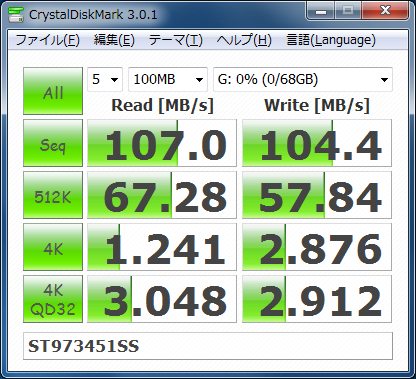This screenshot has height=379, width=416.
Task: Select the 4K QD32 read value 3.048
Action: [x=162, y=299]
